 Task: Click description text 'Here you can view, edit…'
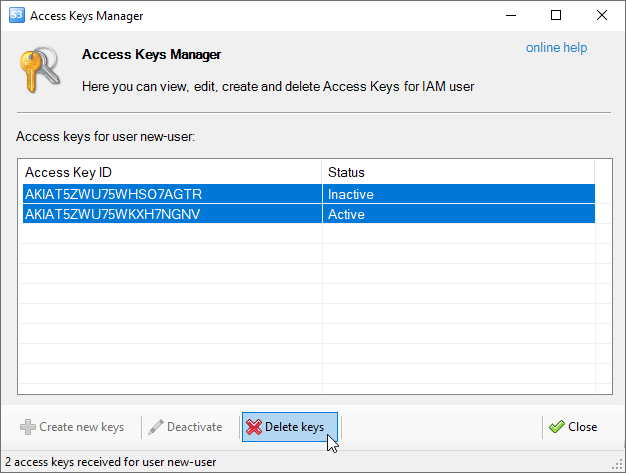tap(278, 87)
